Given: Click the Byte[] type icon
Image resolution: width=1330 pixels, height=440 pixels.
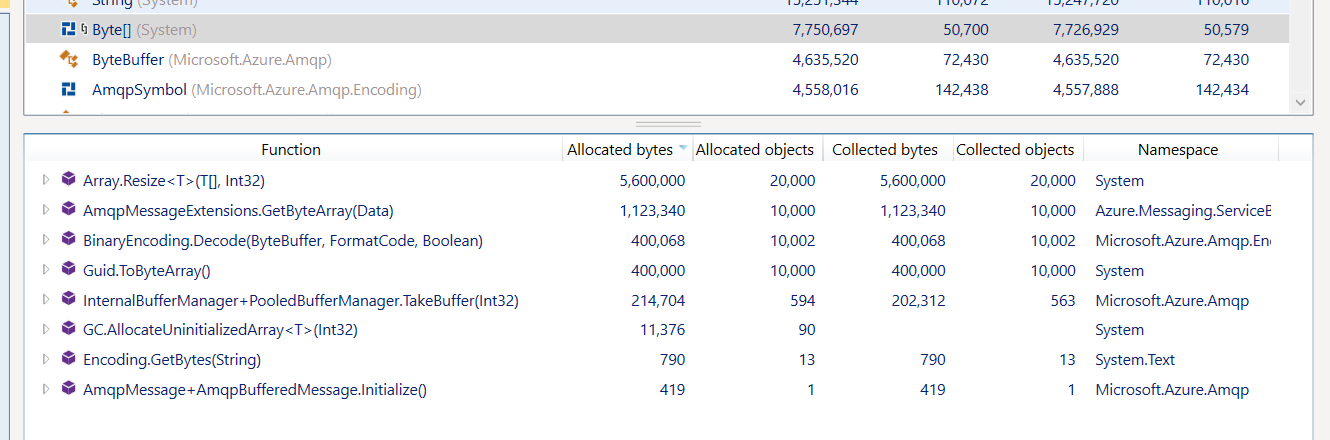Looking at the screenshot, I should click(70, 30).
